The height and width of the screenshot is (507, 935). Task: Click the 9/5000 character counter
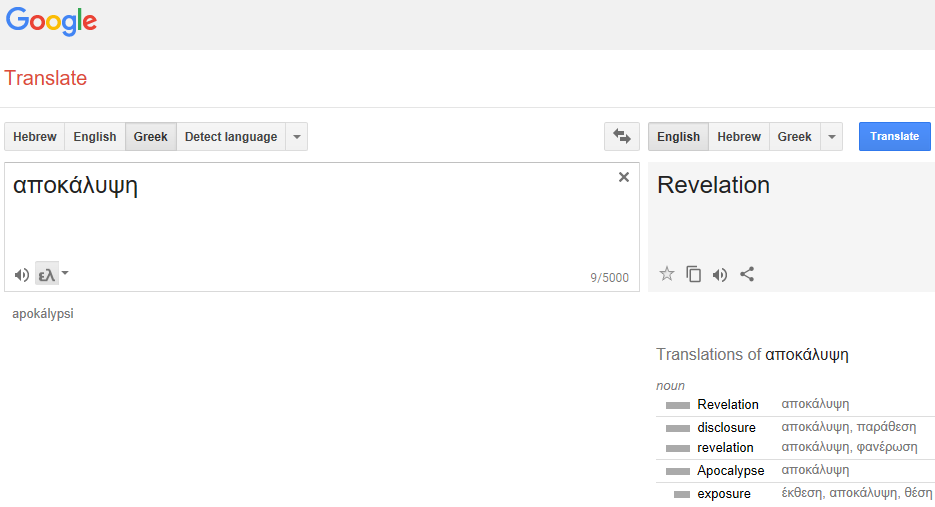pos(609,277)
